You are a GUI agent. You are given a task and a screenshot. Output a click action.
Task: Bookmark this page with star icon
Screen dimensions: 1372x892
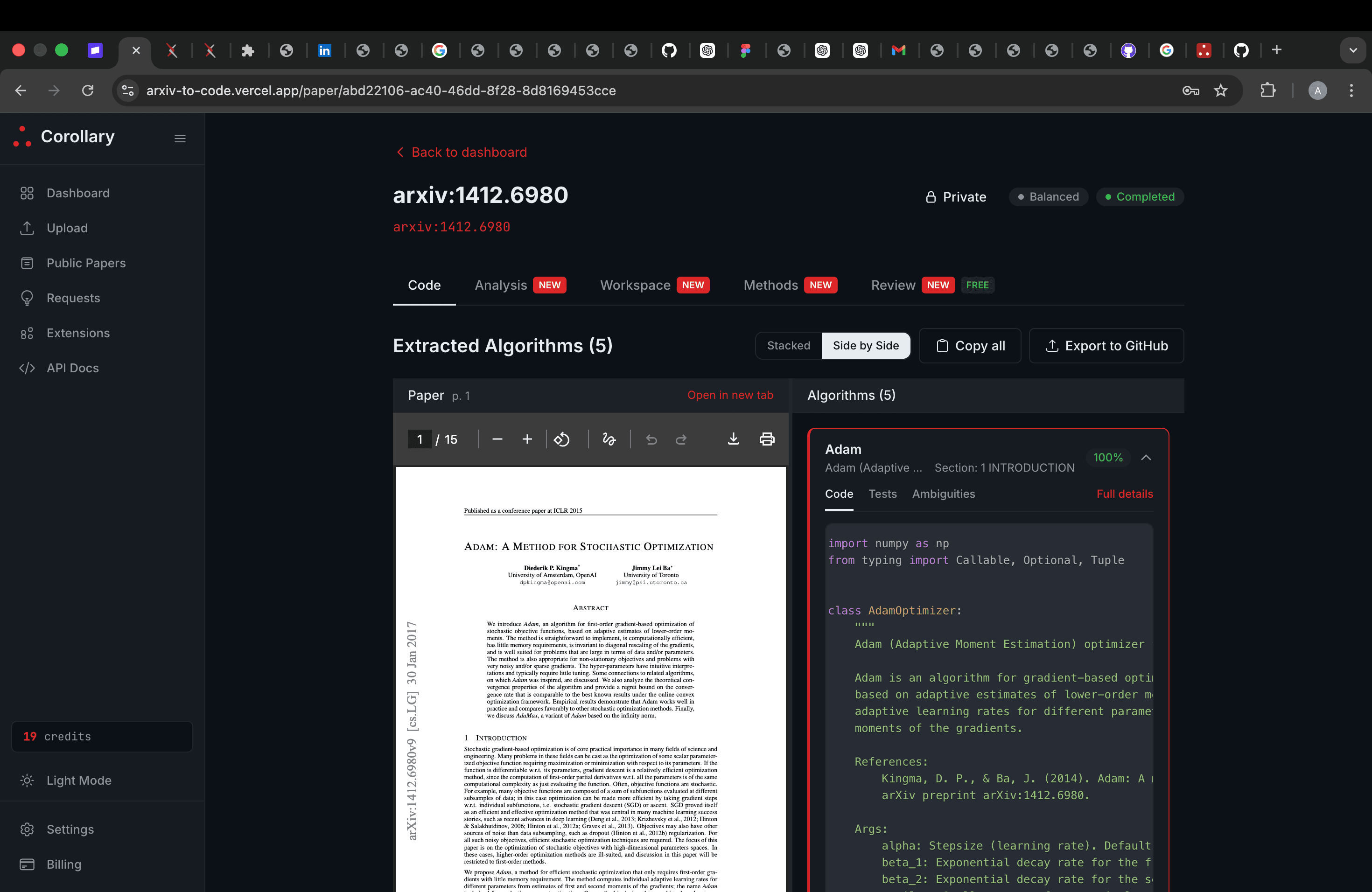1220,91
